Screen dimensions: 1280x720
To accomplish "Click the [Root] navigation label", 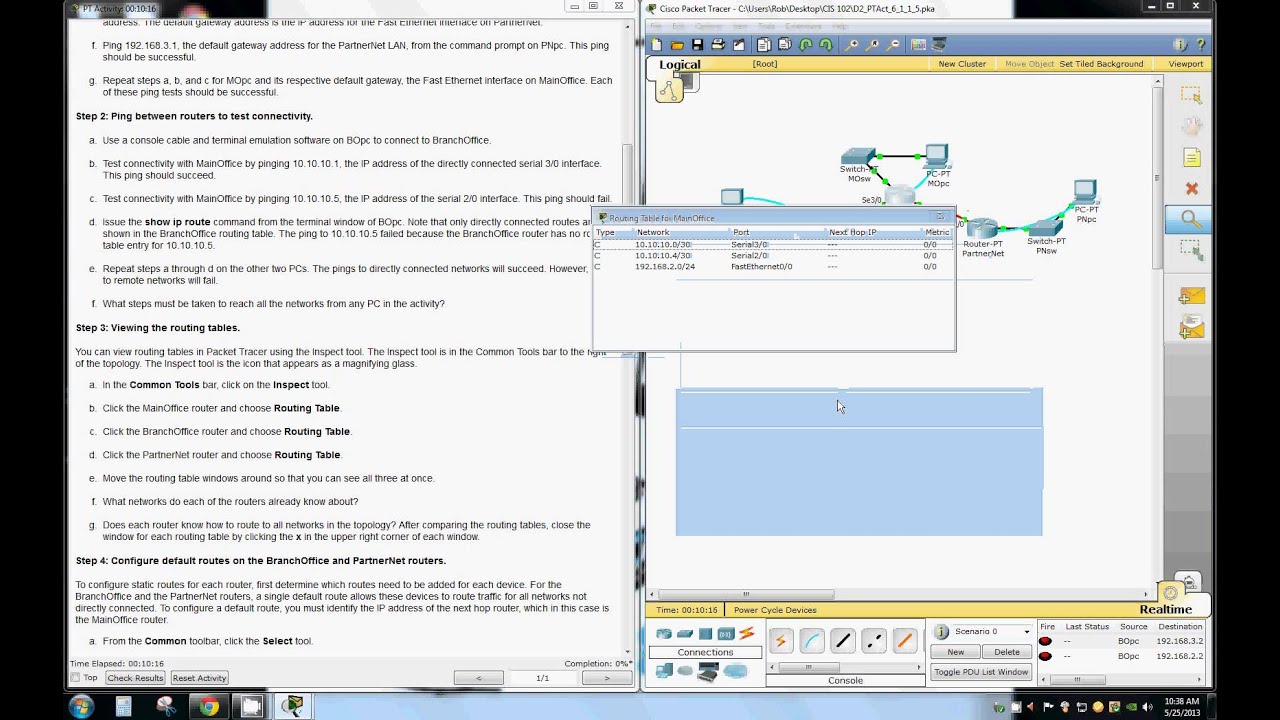I will point(765,64).
